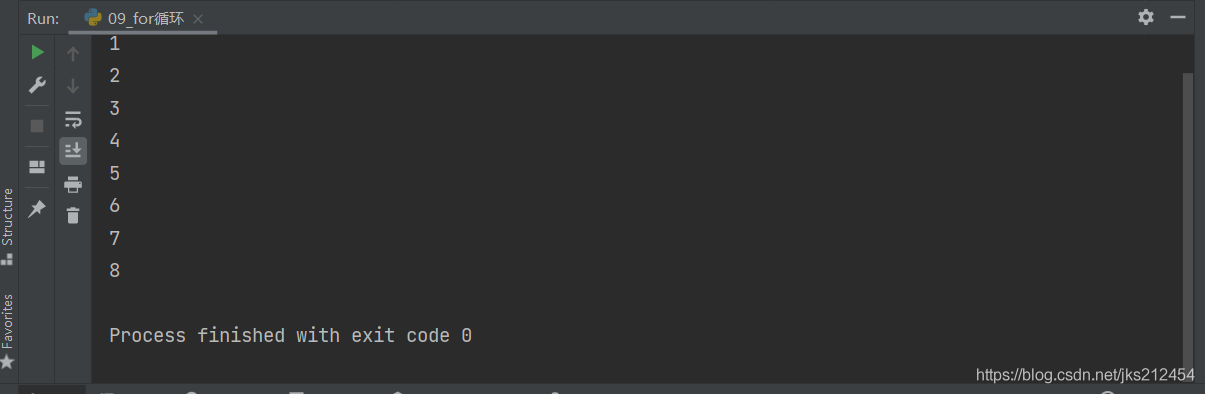1205x394 pixels.
Task: Click the Print console output icon
Action: (73, 184)
